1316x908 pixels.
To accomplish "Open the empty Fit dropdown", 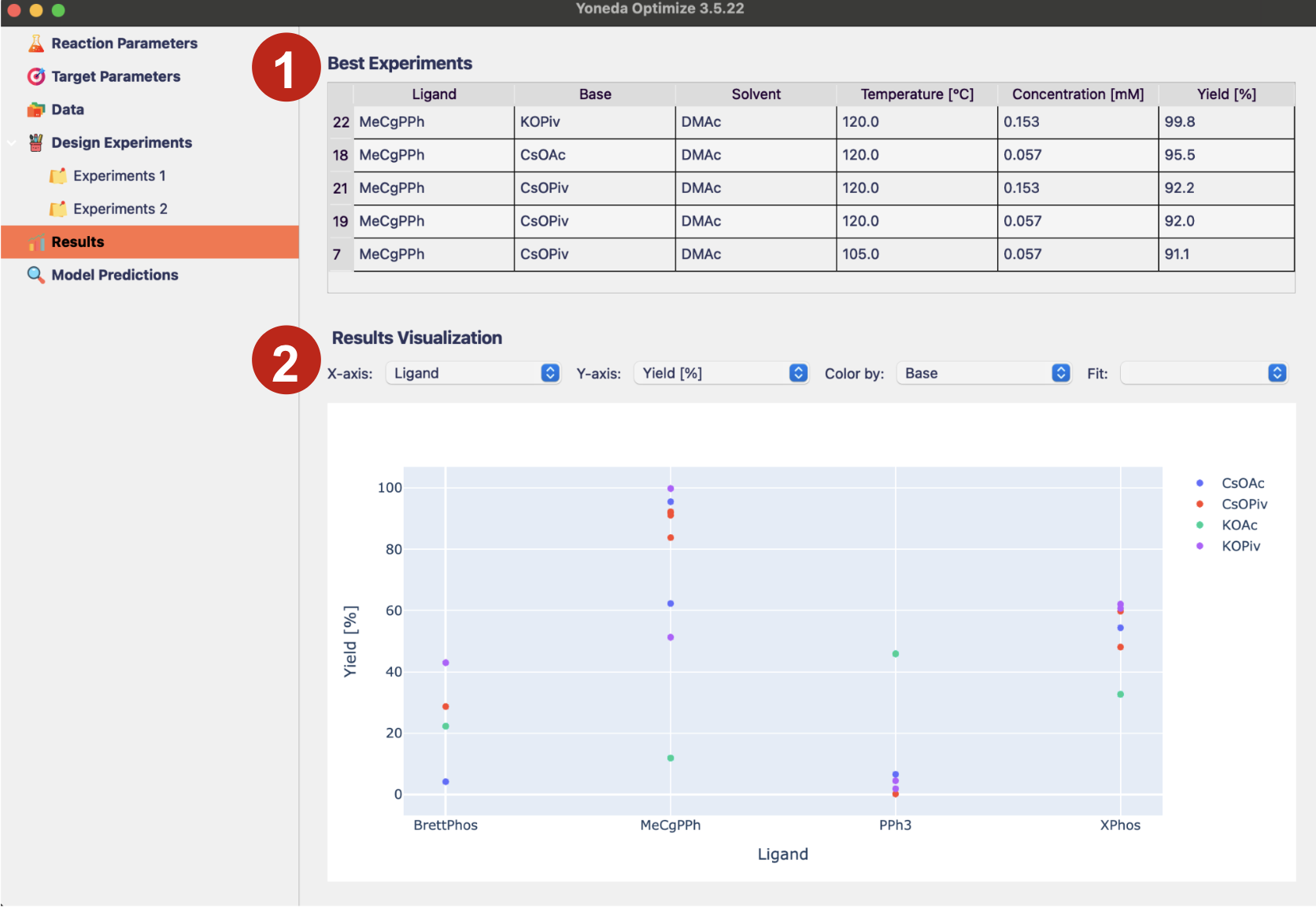I will click(x=1203, y=373).
